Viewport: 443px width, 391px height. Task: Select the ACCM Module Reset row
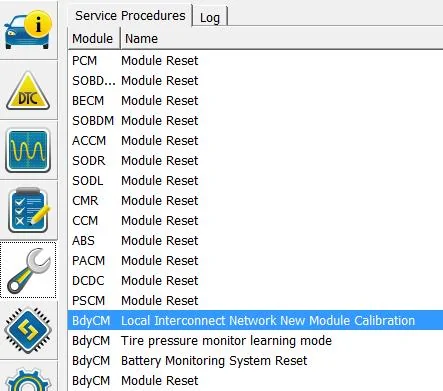click(255, 141)
